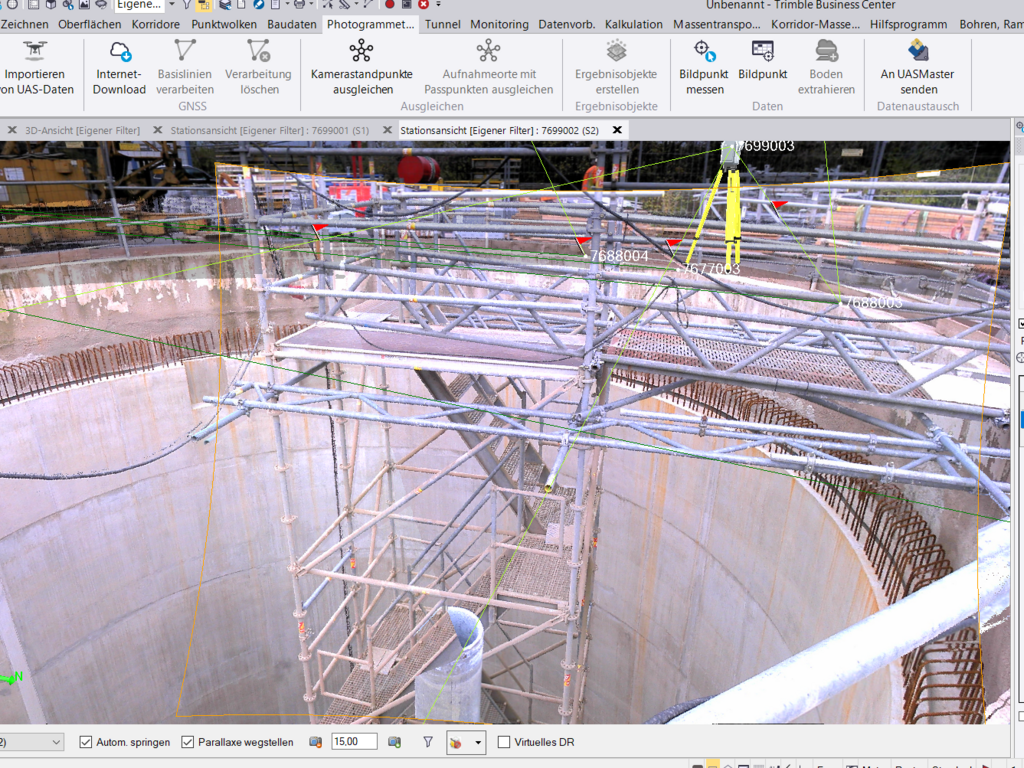The width and height of the screenshot is (1024, 768).
Task: Switch to Punktwolken ribbon tab
Action: (x=224, y=24)
